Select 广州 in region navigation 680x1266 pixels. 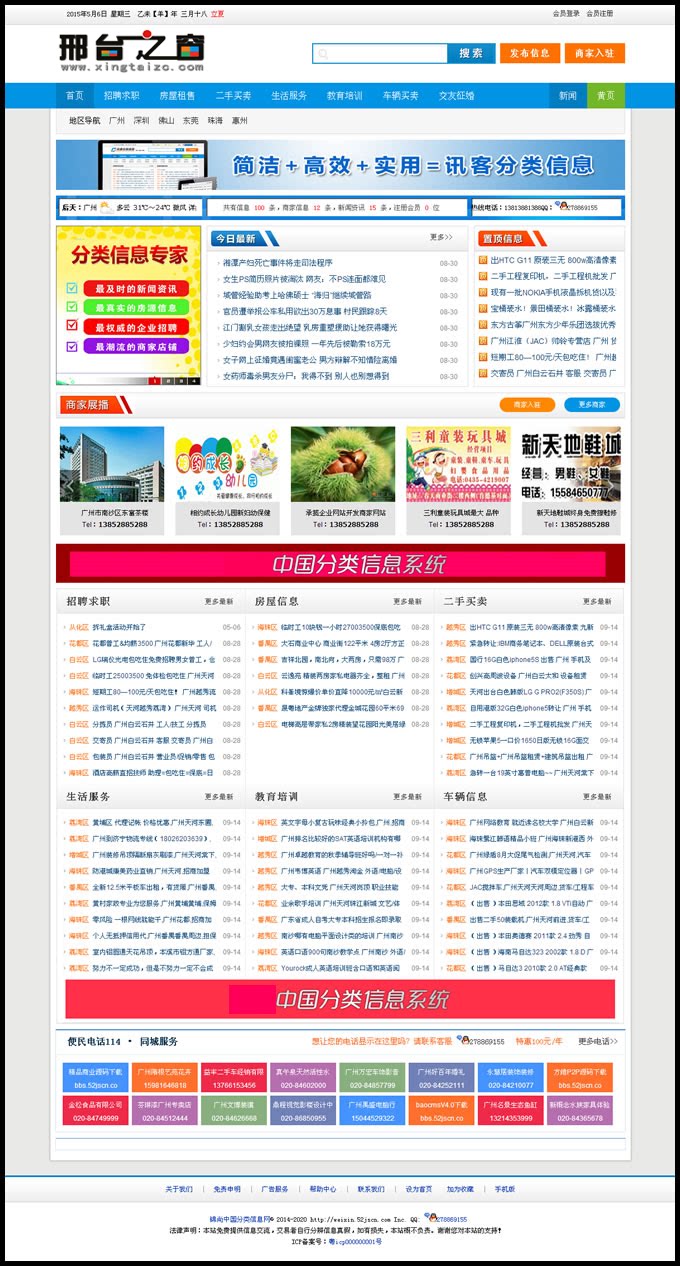click(x=117, y=120)
